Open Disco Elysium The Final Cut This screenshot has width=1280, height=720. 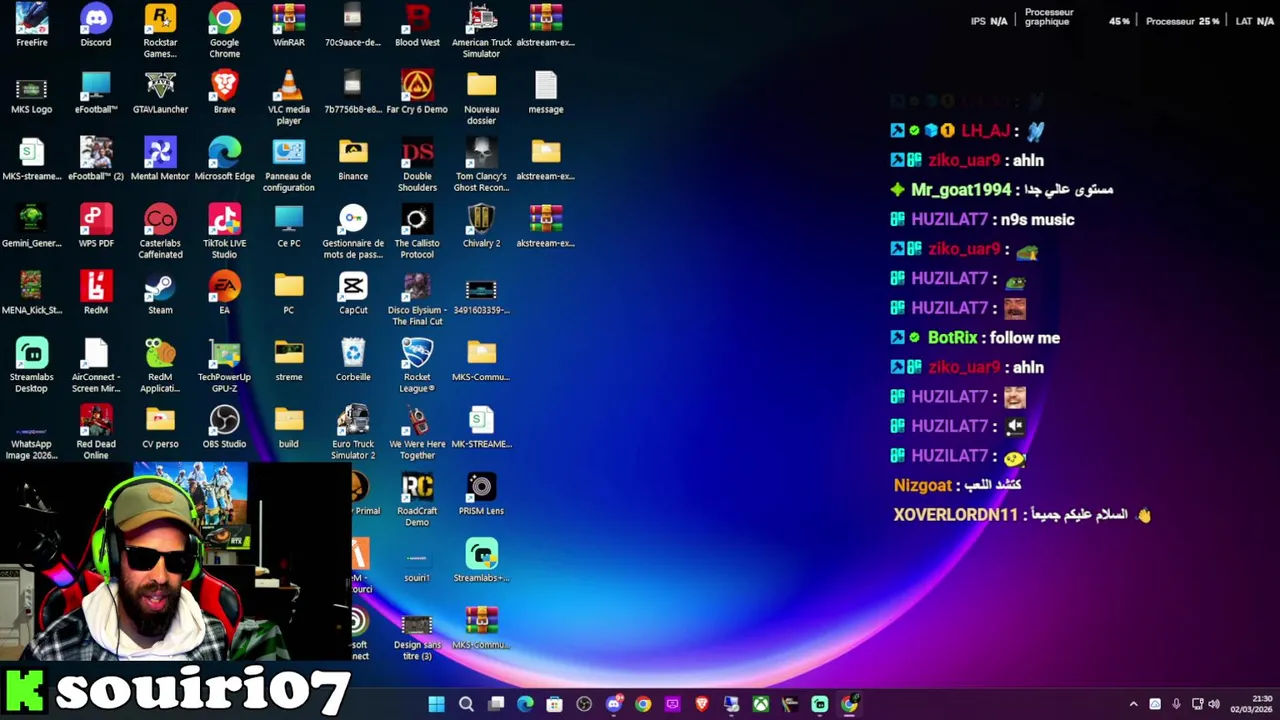tap(417, 299)
